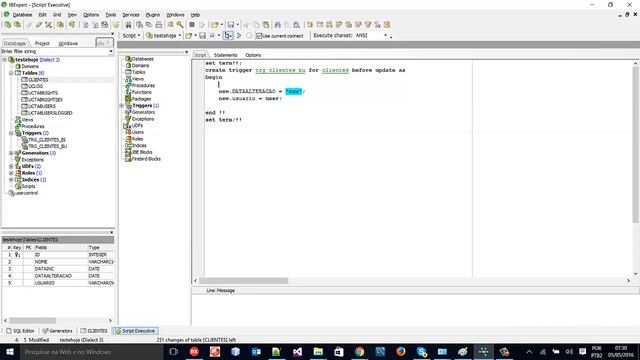Click the DATAALTERACAO field row
Screen dimensions: 640x360
pyautogui.click(x=58, y=276)
